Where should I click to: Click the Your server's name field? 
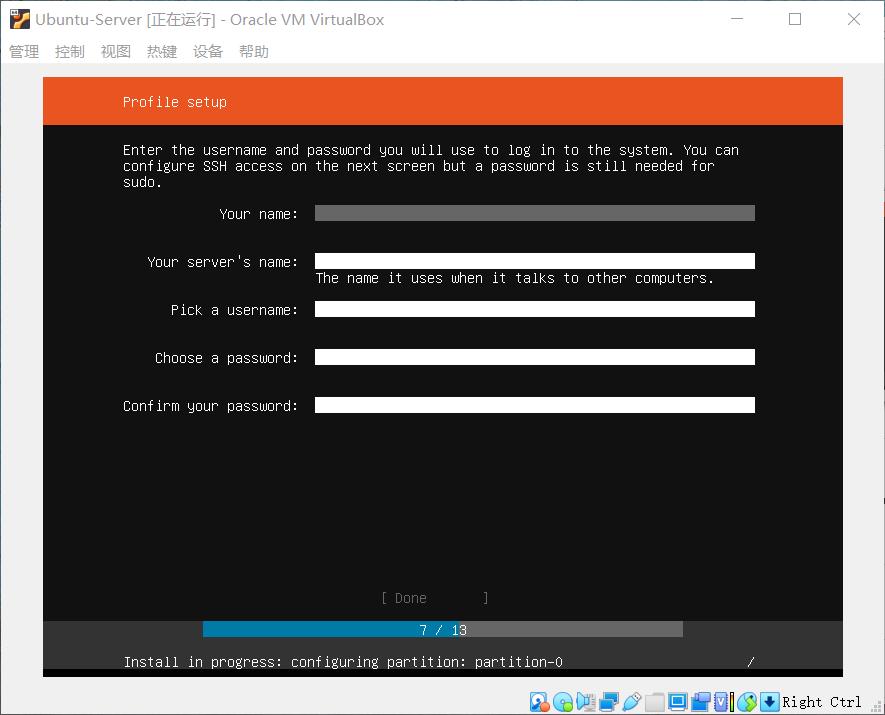[x=534, y=260]
